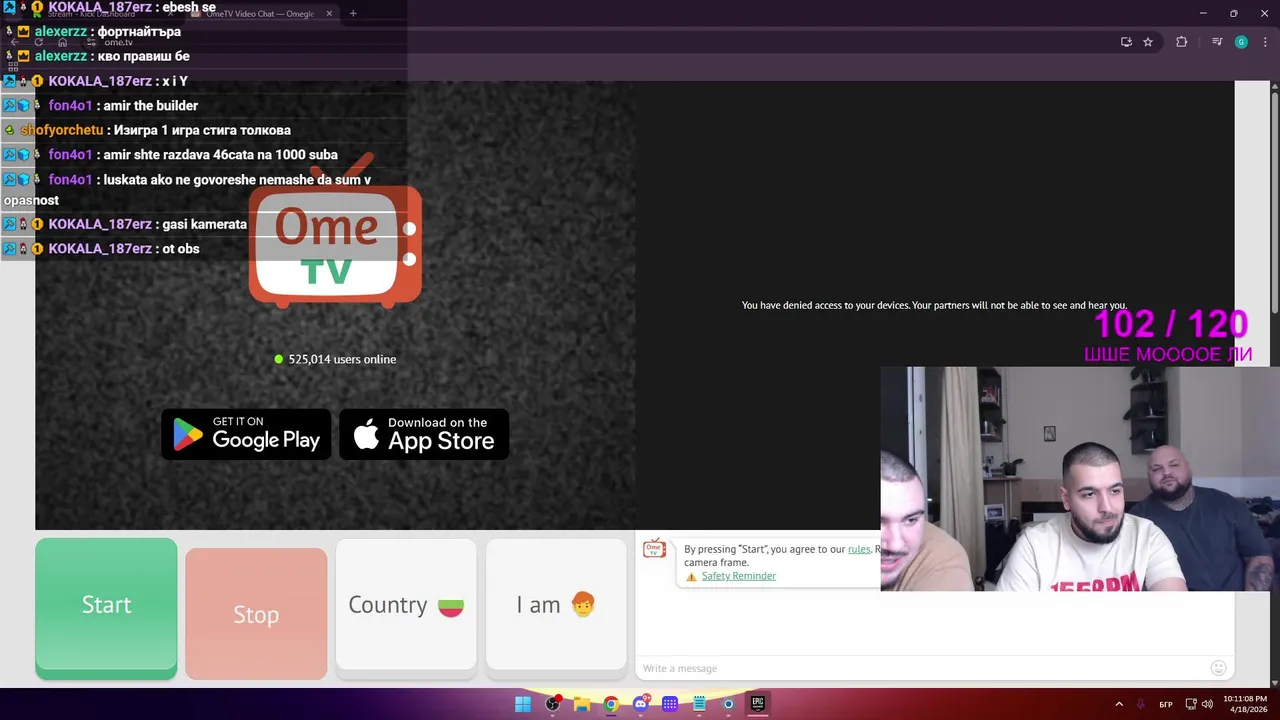
Task: Open the "I am" gender selector
Action: coord(556,605)
